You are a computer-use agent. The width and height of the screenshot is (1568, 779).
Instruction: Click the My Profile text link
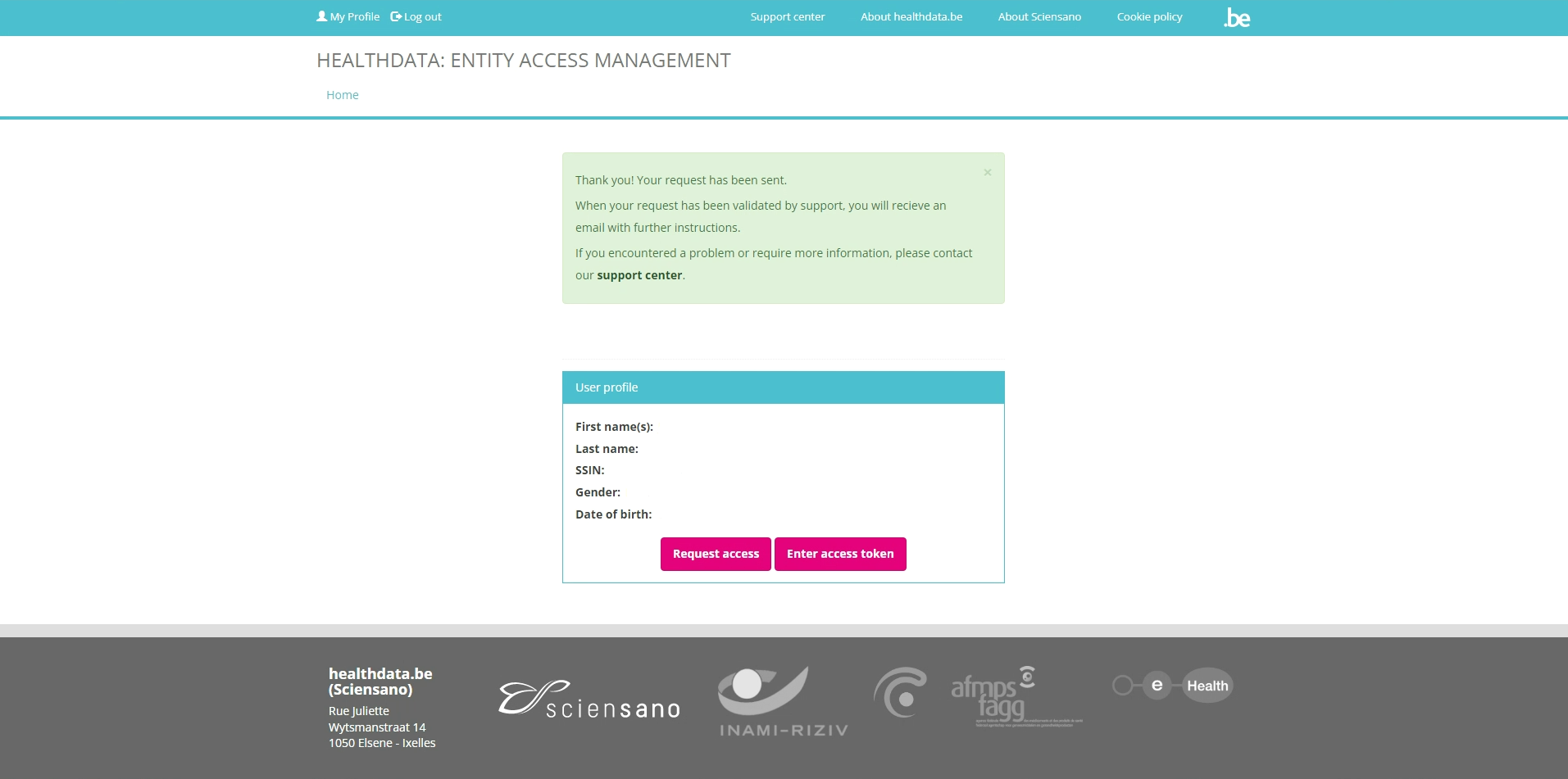[x=355, y=17]
